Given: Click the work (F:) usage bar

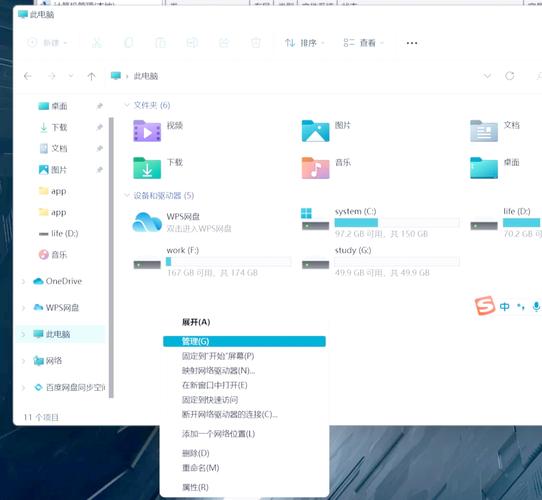Looking at the screenshot, I should pos(228,262).
